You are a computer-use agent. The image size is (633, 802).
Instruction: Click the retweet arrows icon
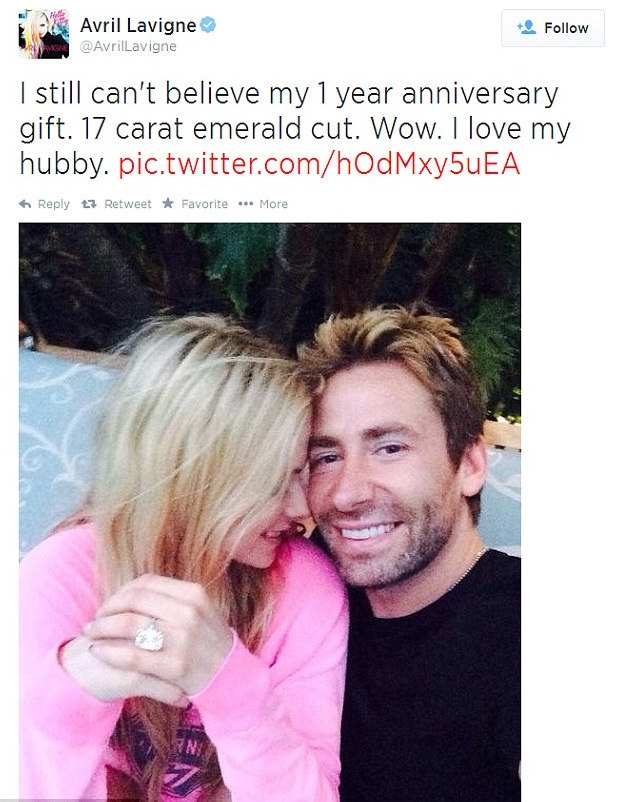click(89, 204)
